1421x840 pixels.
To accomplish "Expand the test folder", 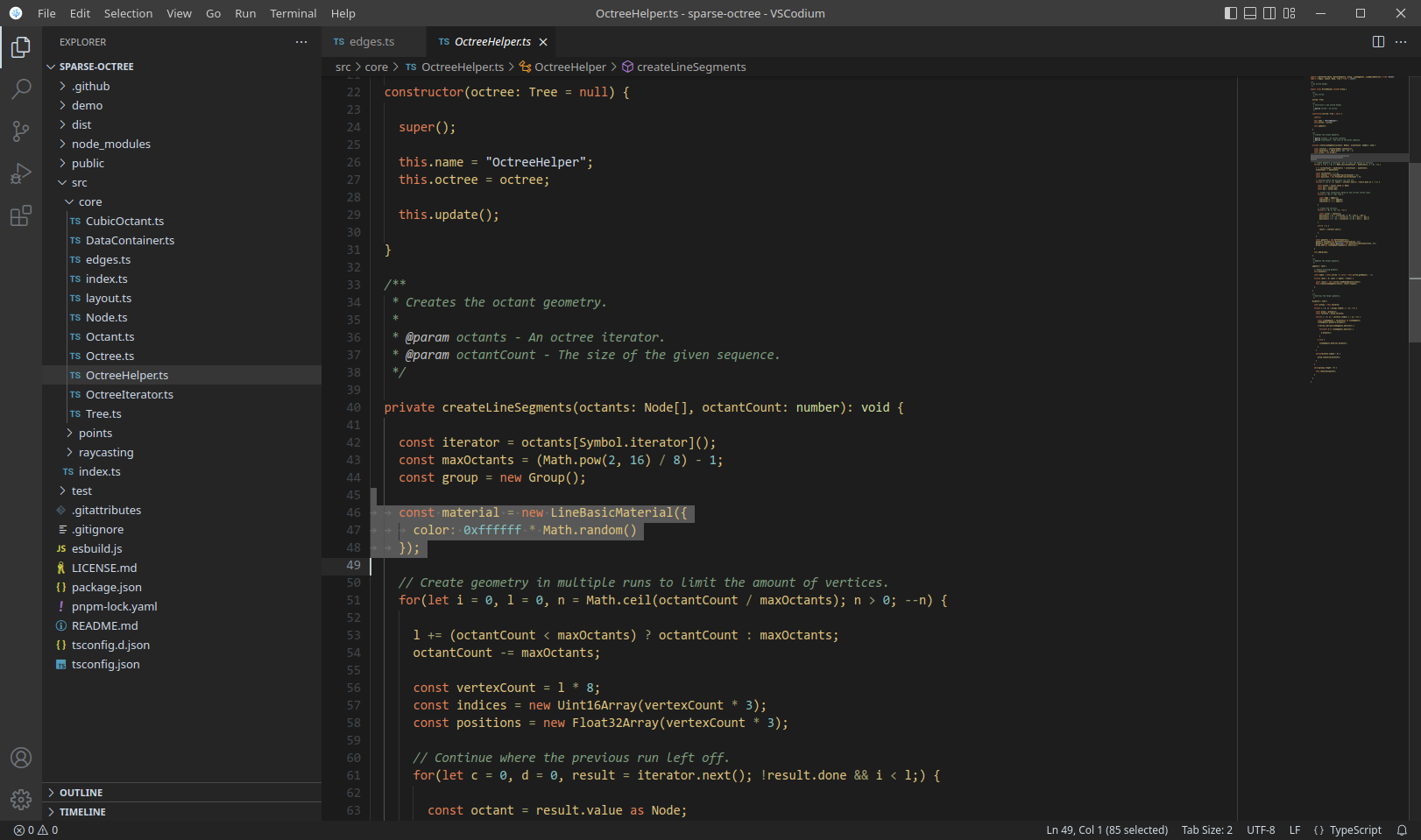I will pos(182,491).
